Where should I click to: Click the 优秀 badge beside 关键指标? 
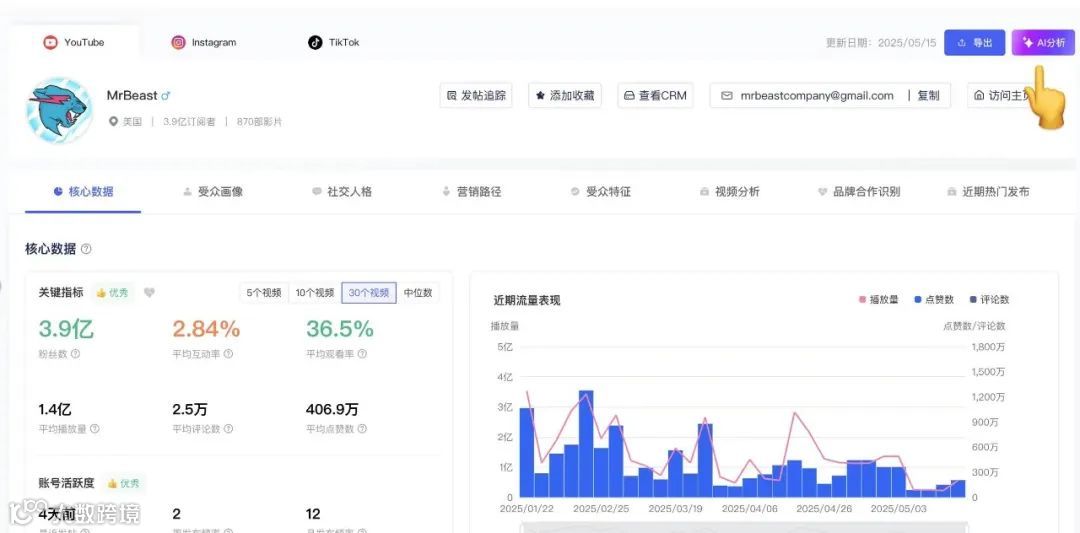pyautogui.click(x=113, y=293)
